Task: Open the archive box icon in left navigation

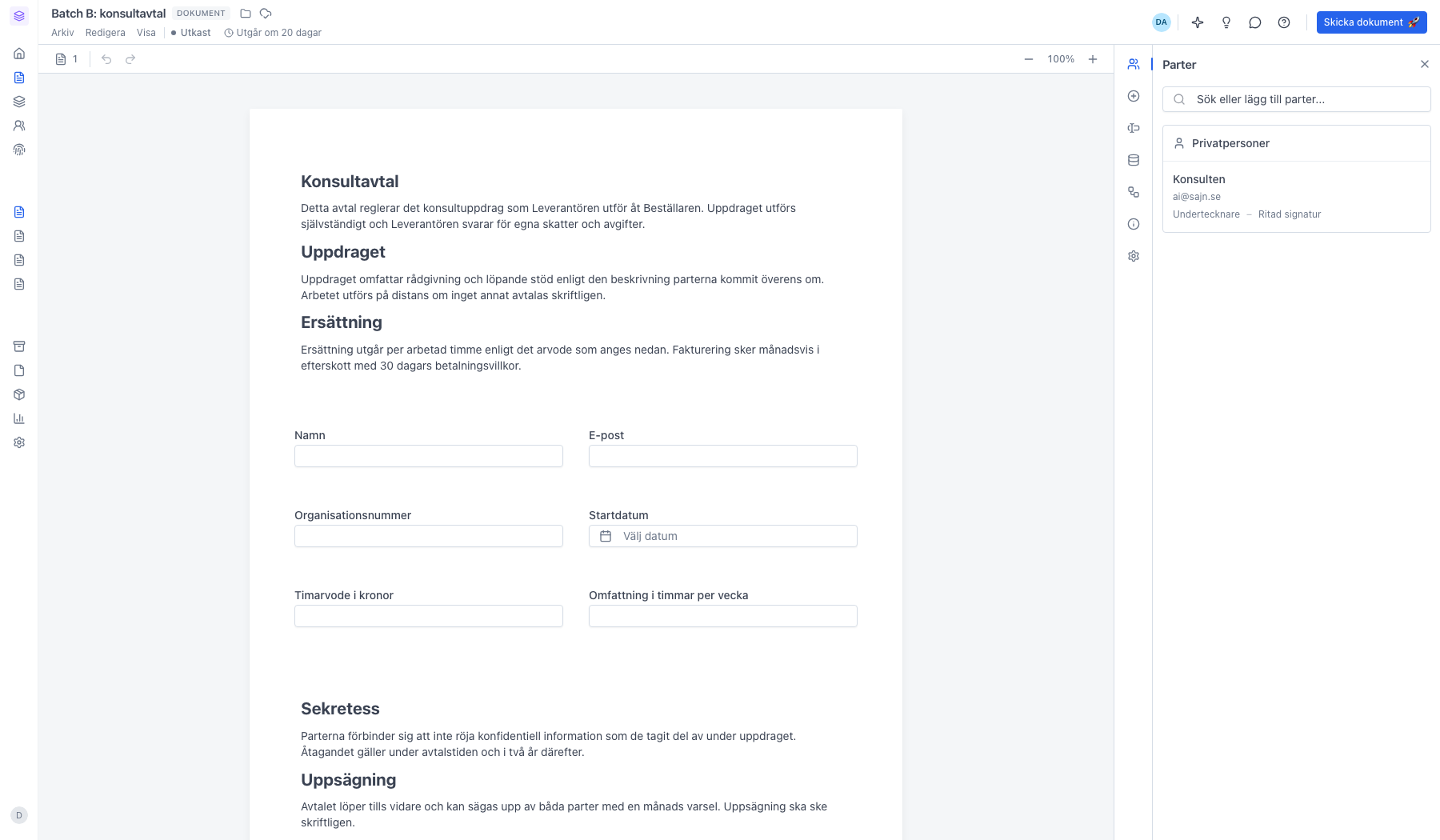Action: coord(19,346)
